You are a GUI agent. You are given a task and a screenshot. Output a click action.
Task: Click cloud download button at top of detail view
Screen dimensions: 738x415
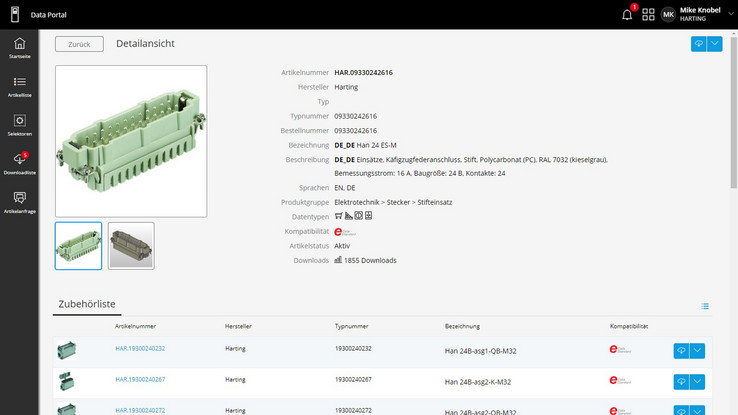[699, 44]
